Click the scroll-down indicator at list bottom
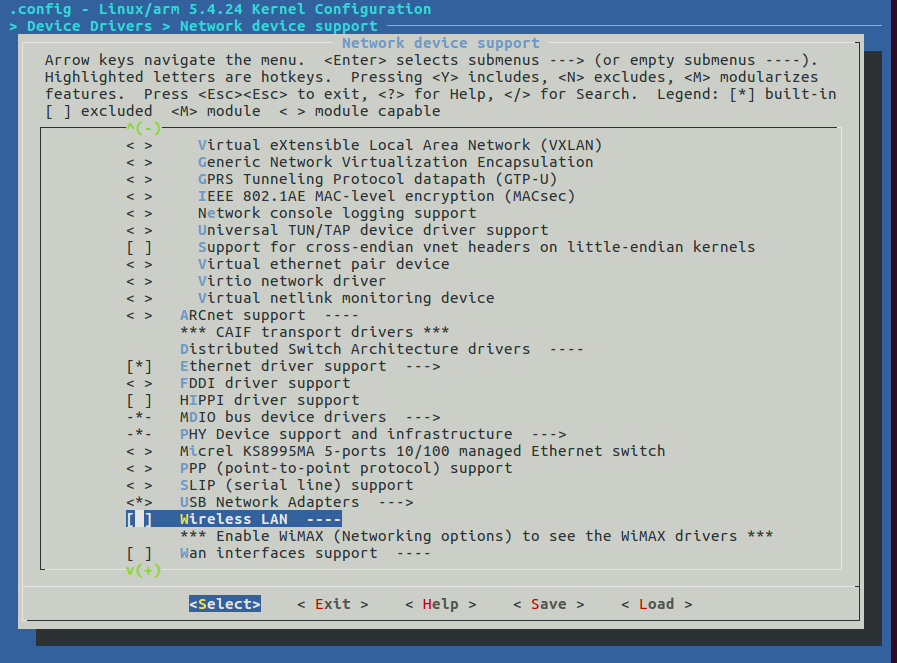The width and height of the screenshot is (897, 663). pos(144,570)
